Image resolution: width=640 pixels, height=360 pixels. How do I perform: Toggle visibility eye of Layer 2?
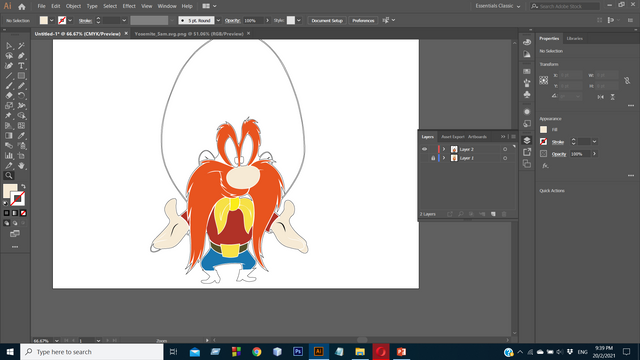pyautogui.click(x=424, y=149)
